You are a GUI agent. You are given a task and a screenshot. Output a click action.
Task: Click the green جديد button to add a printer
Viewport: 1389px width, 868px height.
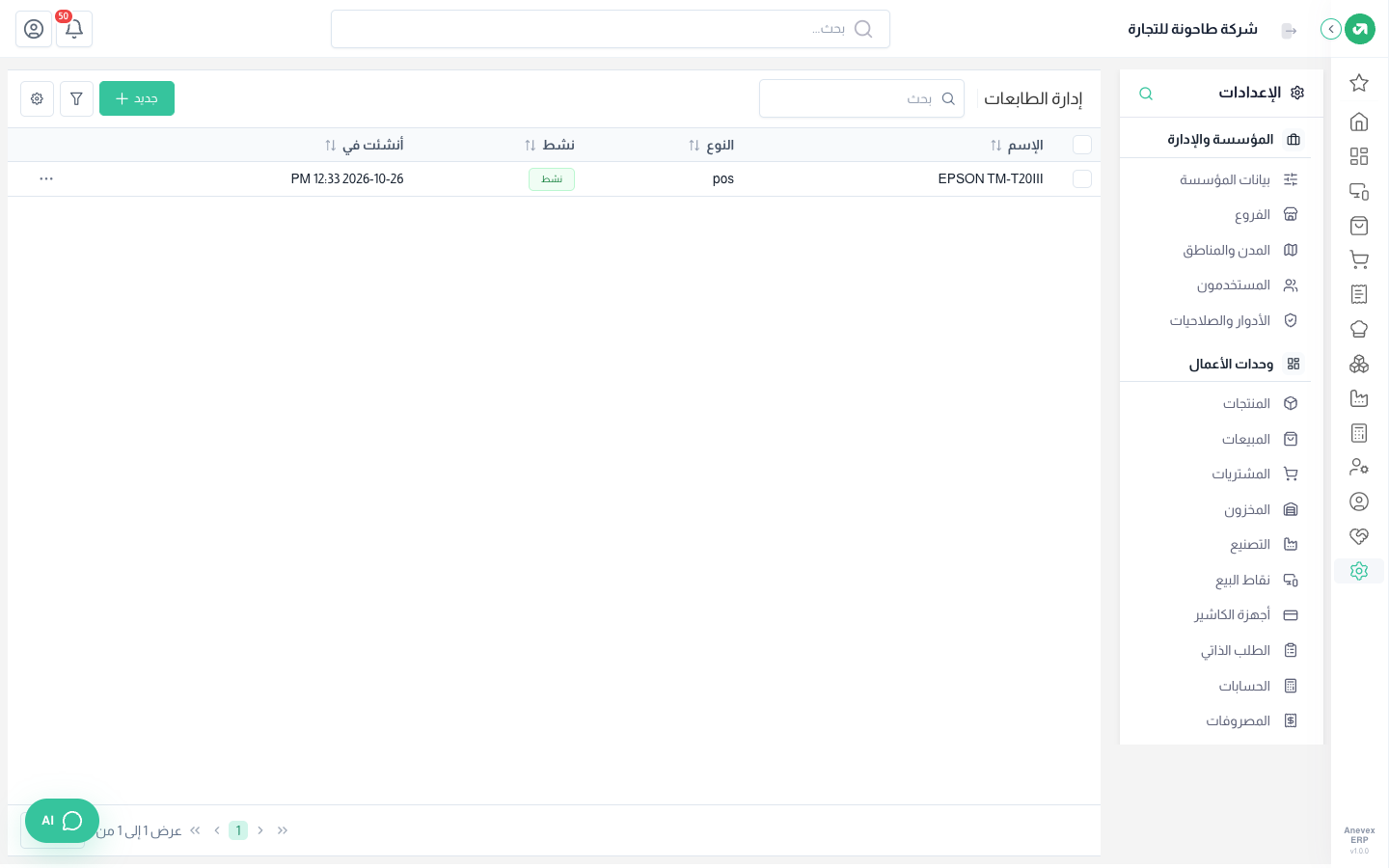137,98
